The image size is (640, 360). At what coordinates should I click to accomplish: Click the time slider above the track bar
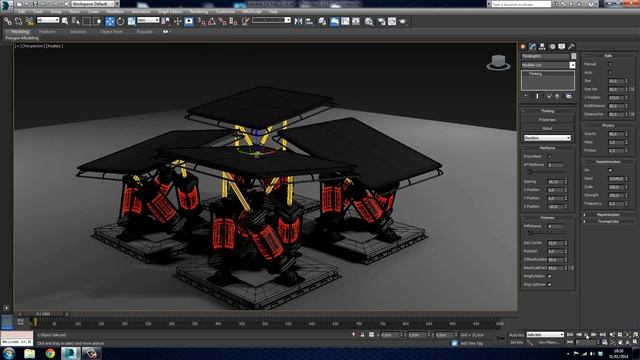[44, 314]
